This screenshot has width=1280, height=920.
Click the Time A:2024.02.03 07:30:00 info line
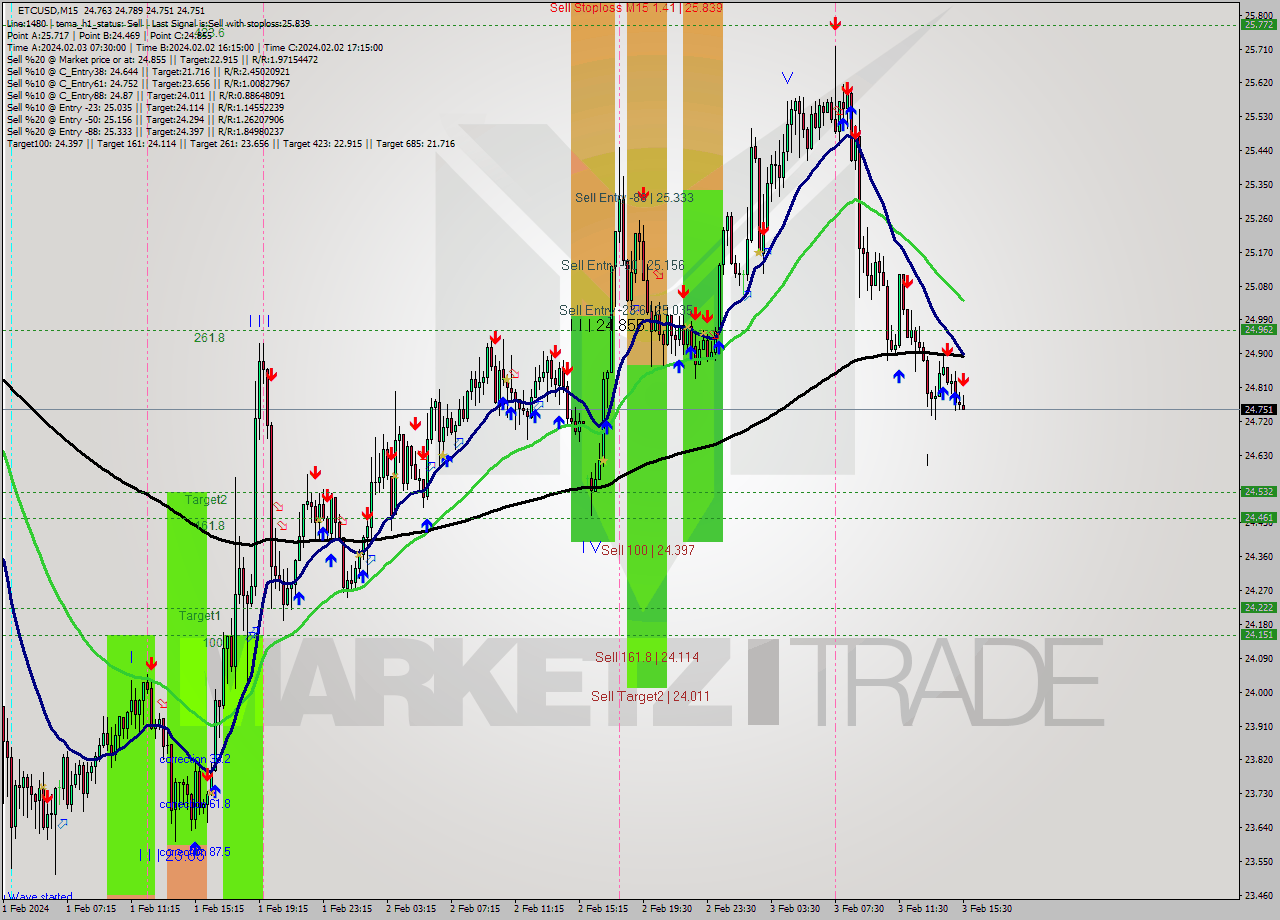point(195,47)
